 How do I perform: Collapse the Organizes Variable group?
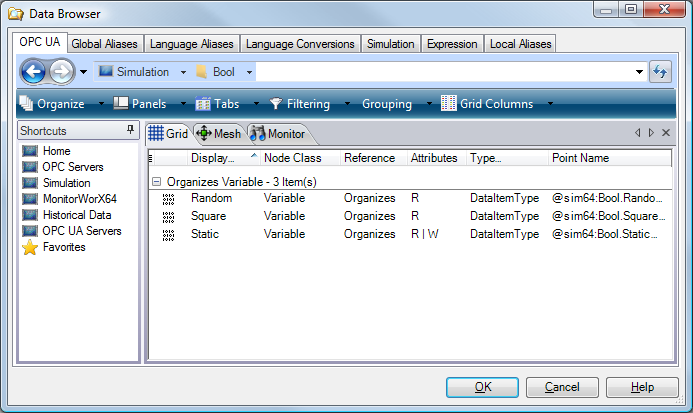pyautogui.click(x=157, y=182)
